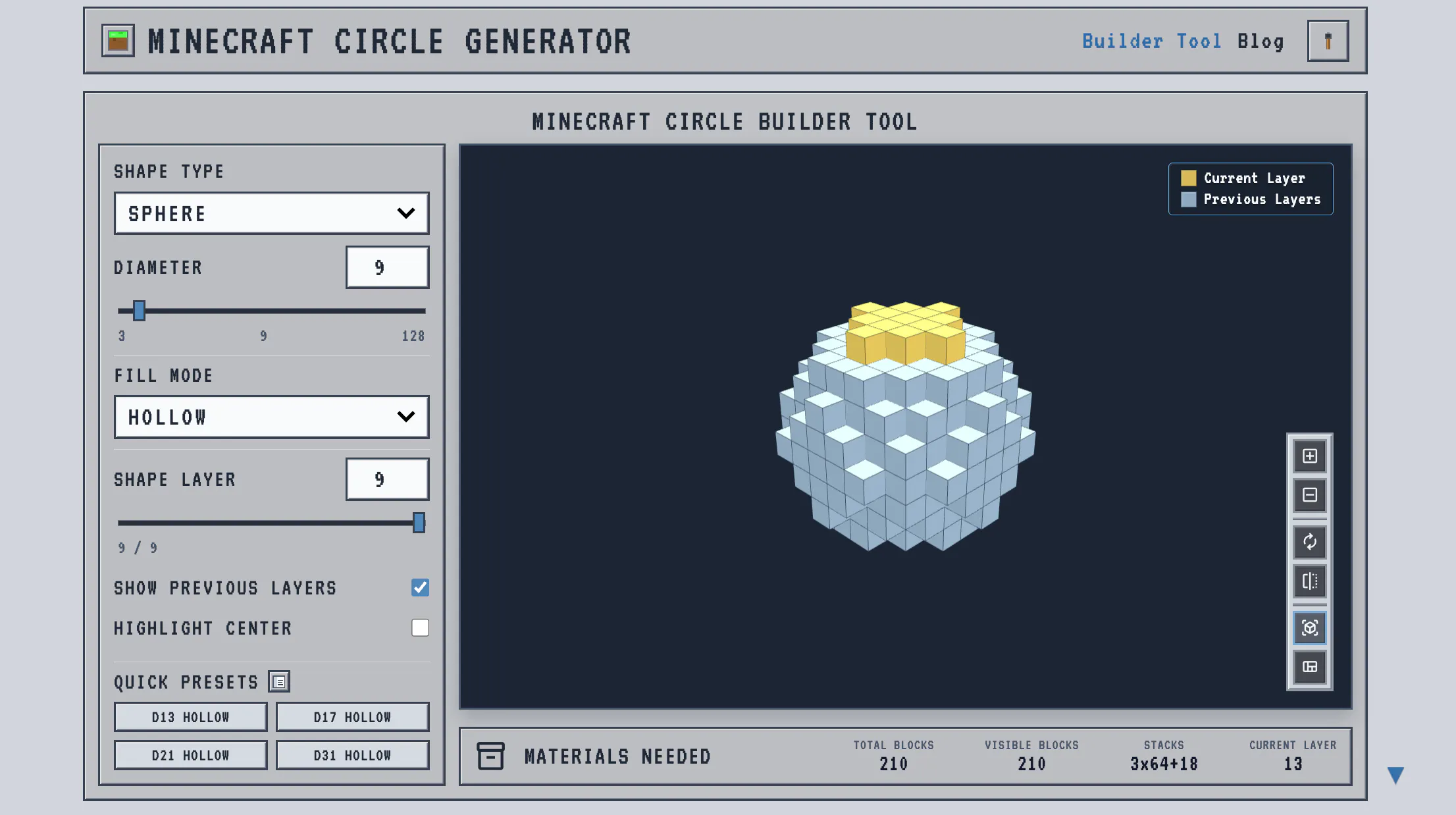Toggle the Show Previous Layers checkbox
The width and height of the screenshot is (1456, 815).
pos(420,587)
